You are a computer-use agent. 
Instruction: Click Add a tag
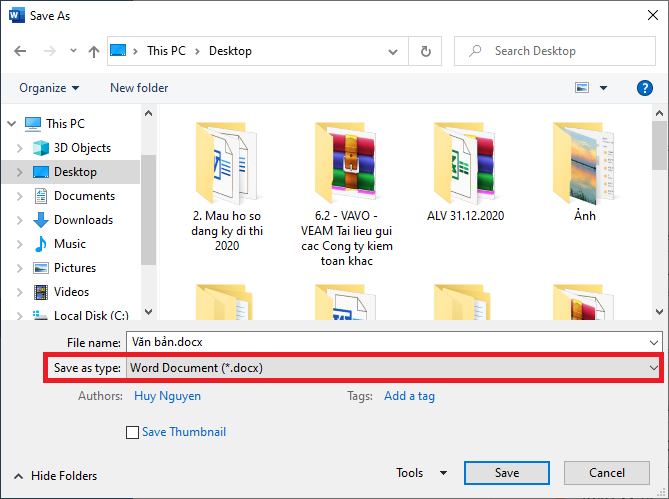pos(409,396)
